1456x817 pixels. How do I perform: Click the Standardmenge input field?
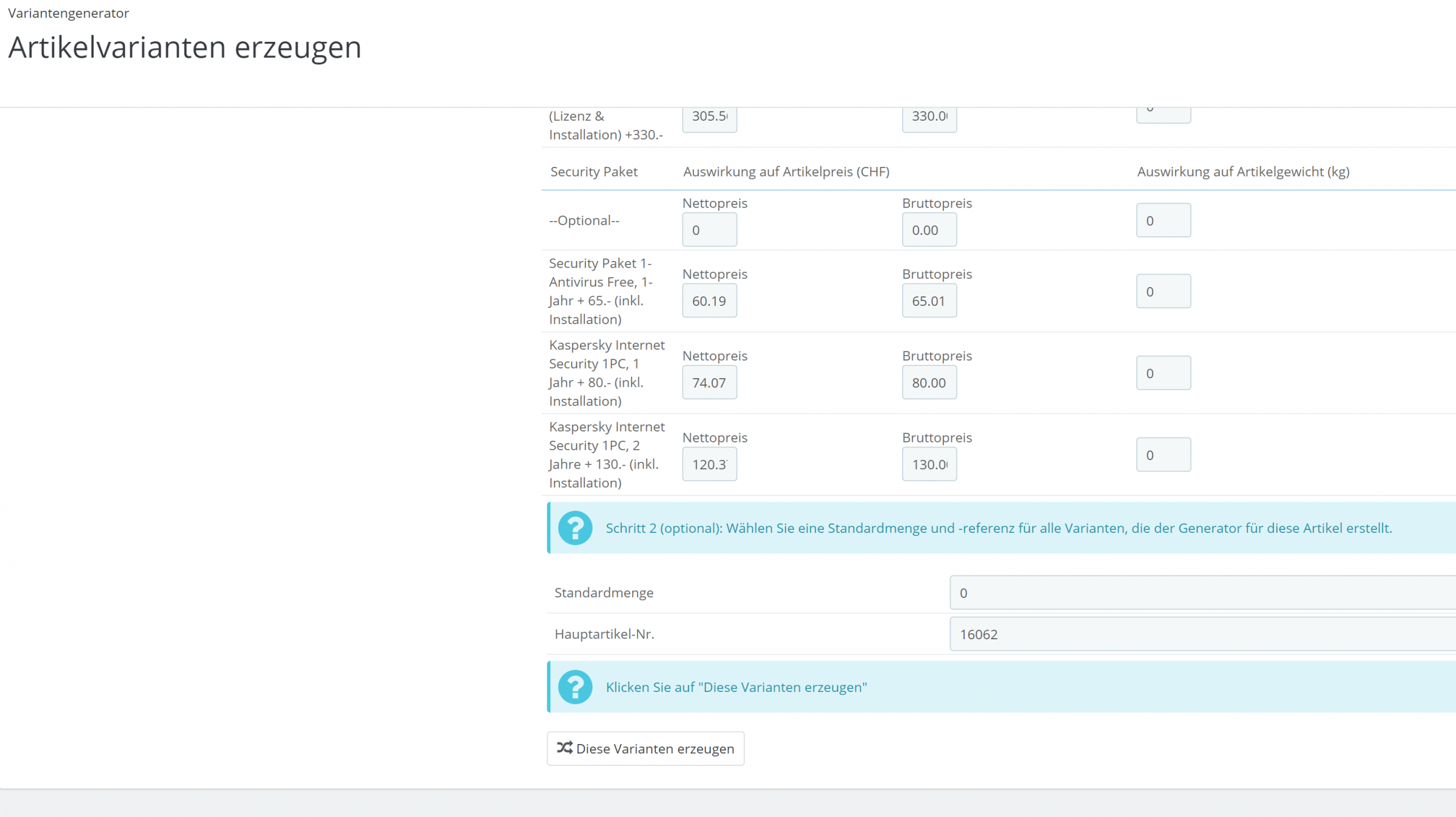1201,592
